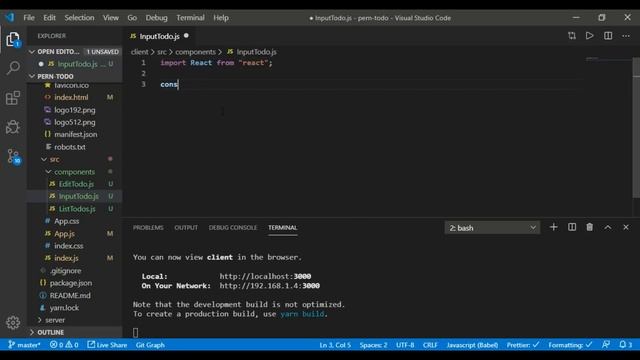Open the Explorer view in activity bar
640x360 pixels.
(x=13, y=40)
